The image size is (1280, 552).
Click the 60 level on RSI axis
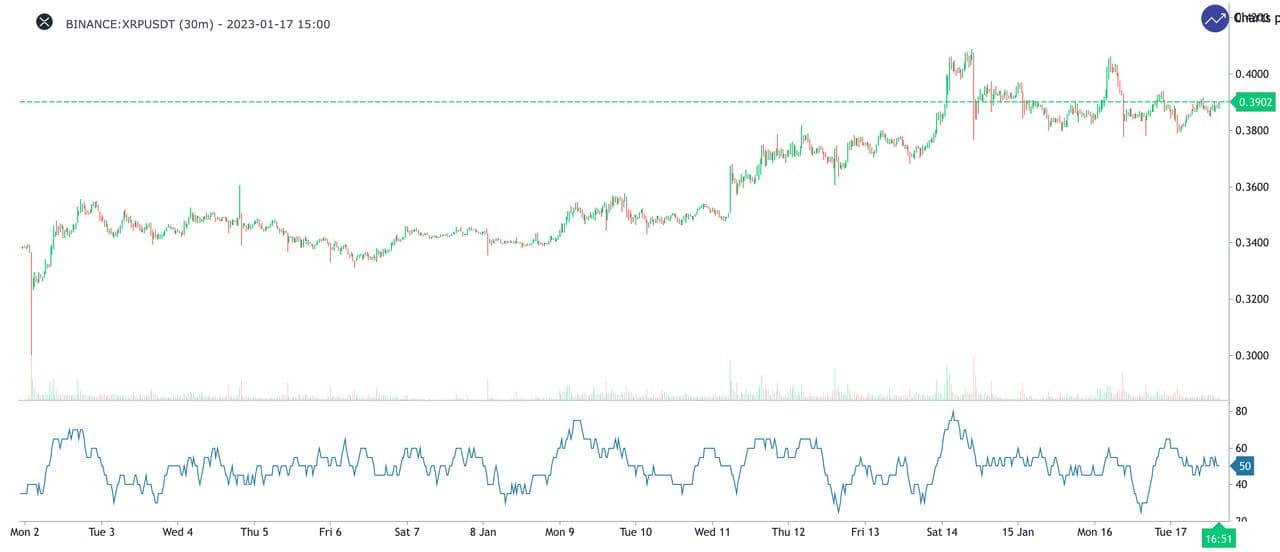click(1241, 449)
